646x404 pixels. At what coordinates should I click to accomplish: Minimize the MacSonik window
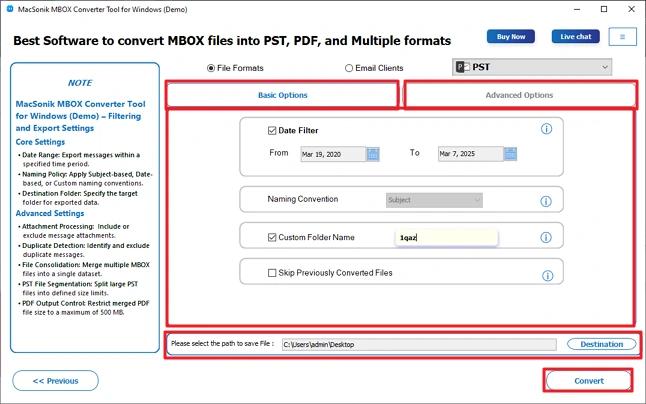[577, 9]
